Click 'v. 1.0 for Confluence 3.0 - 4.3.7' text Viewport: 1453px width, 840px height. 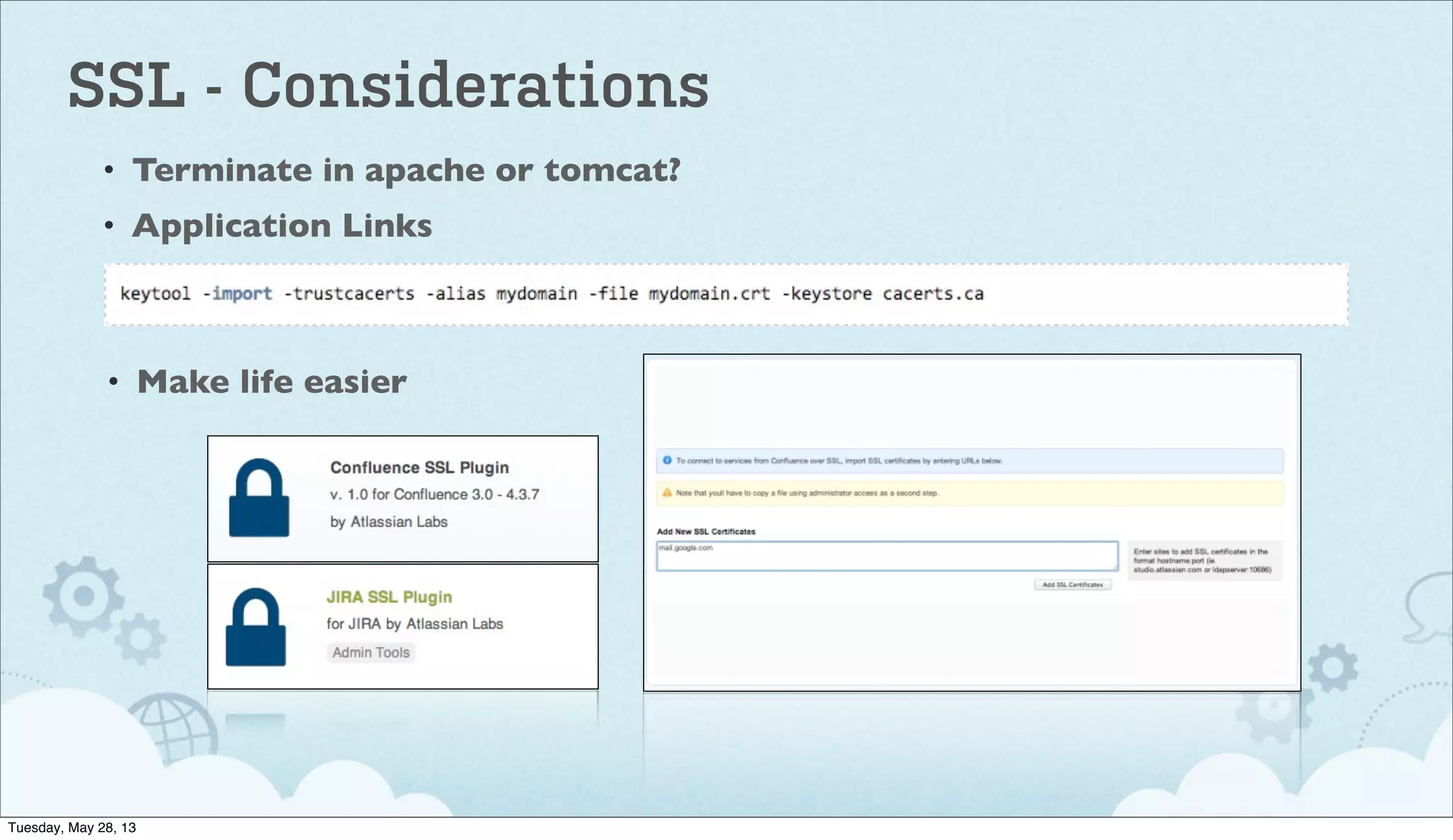pyautogui.click(x=434, y=494)
